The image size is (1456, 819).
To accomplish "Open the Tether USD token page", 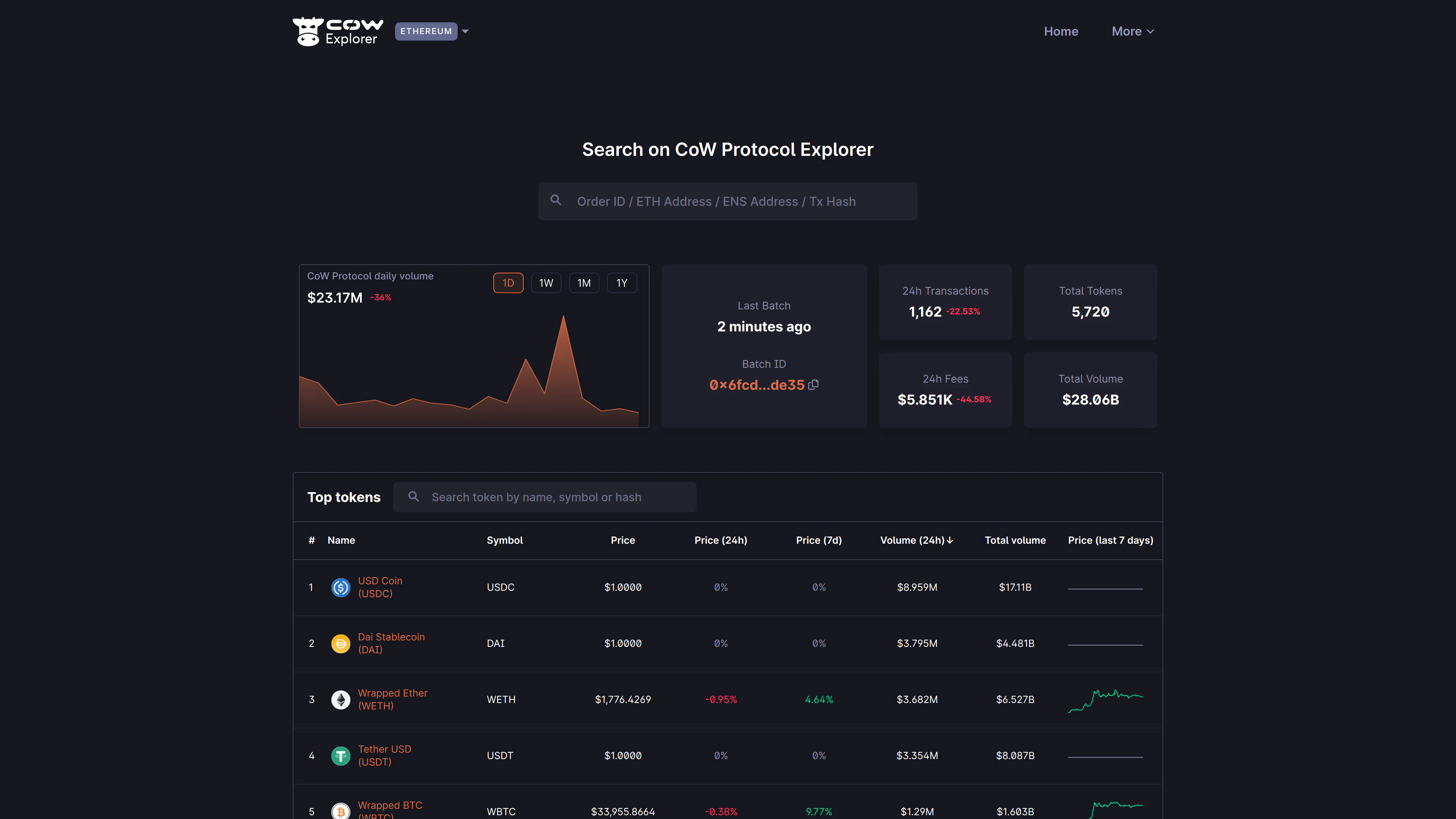I will (385, 755).
